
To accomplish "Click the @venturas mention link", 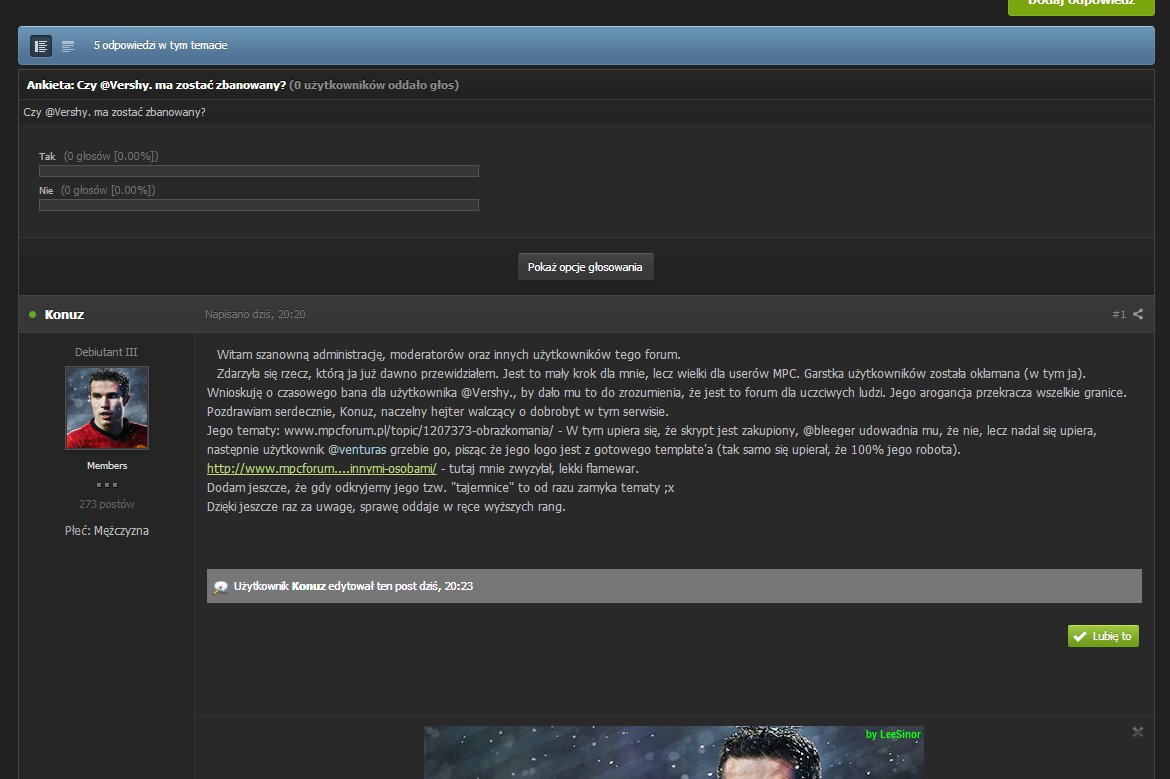I will 357,450.
